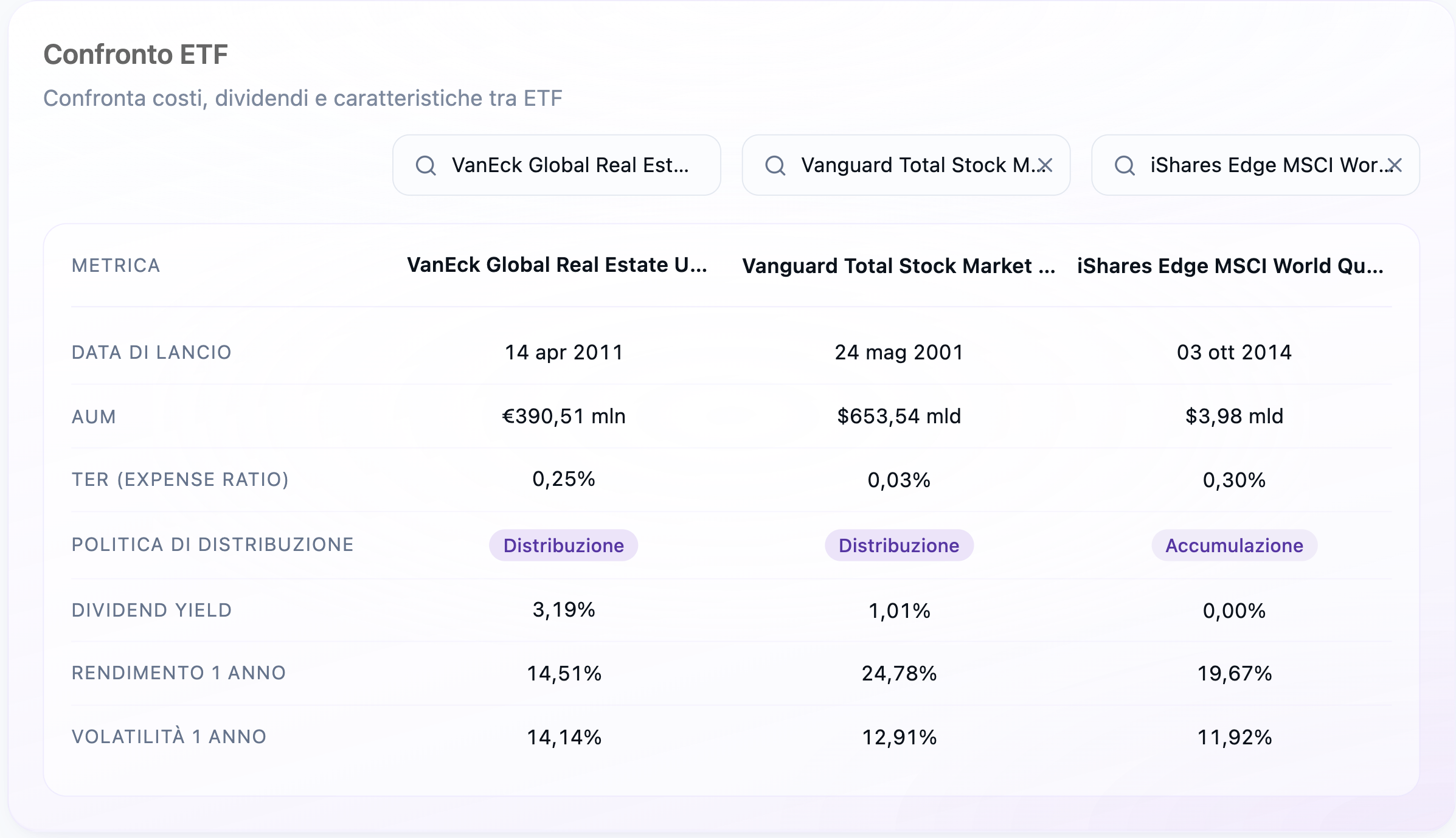Click the search icon in VanEck field
This screenshot has height=838, width=1456.
(x=426, y=165)
